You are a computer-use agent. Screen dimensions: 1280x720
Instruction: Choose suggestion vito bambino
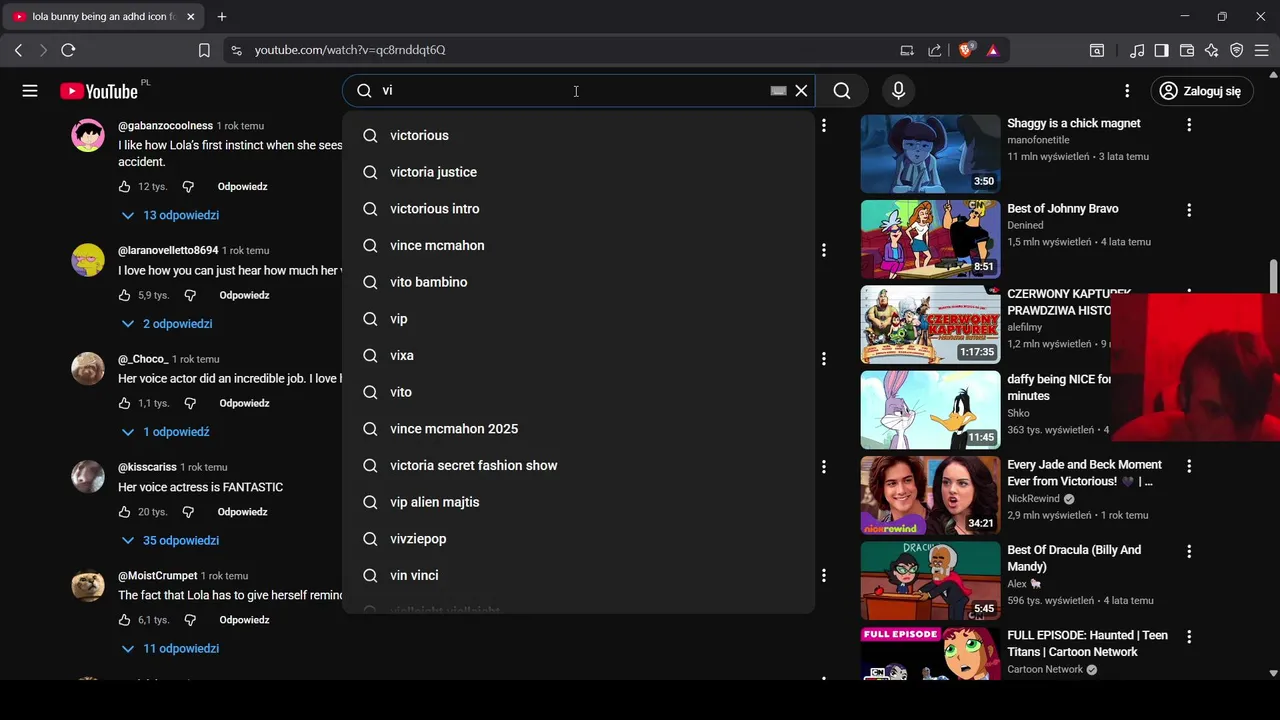pyautogui.click(x=579, y=282)
